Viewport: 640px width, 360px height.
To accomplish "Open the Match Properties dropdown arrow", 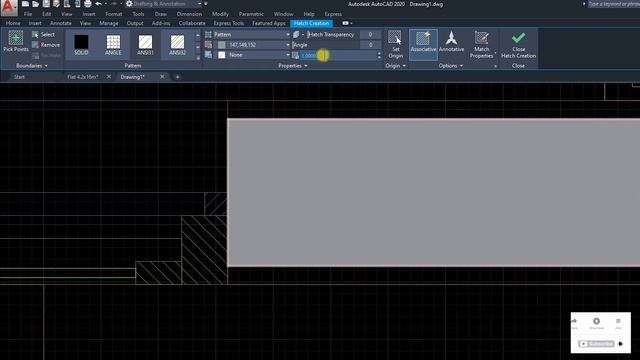I will [496, 52].
